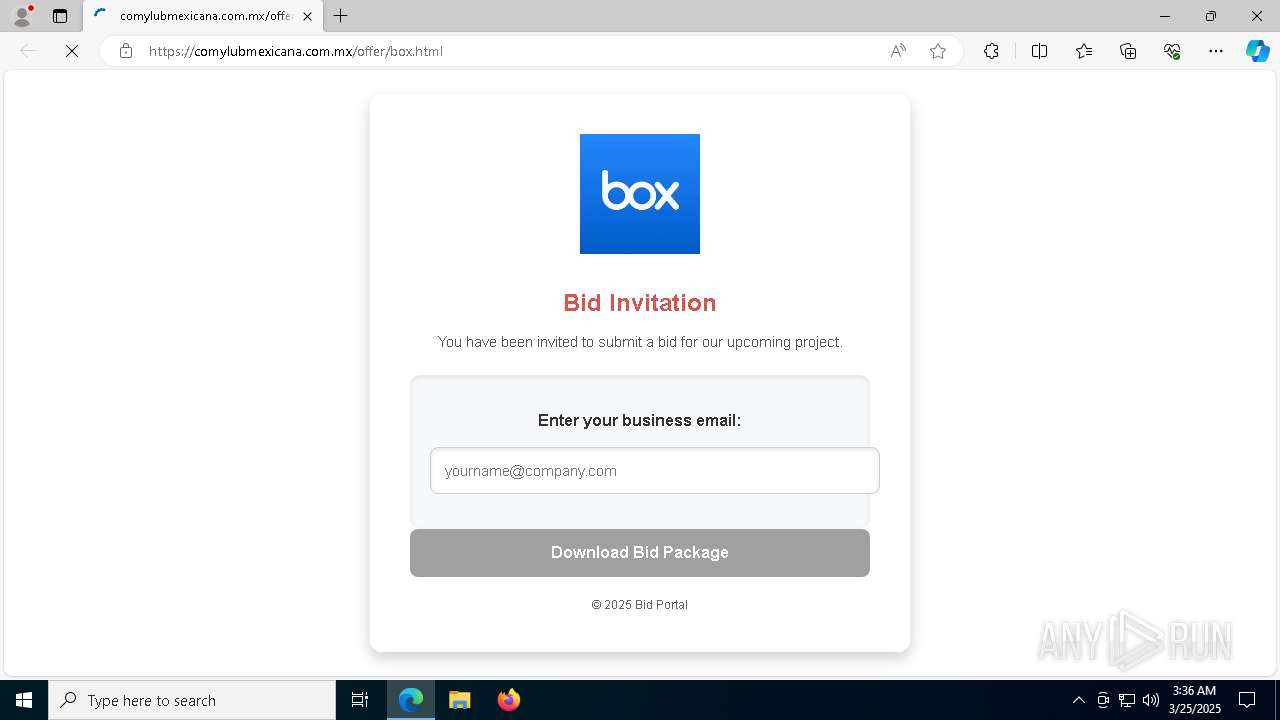Screen dimensions: 1280x720
Task: Minimize the browser window
Action: (x=1164, y=16)
